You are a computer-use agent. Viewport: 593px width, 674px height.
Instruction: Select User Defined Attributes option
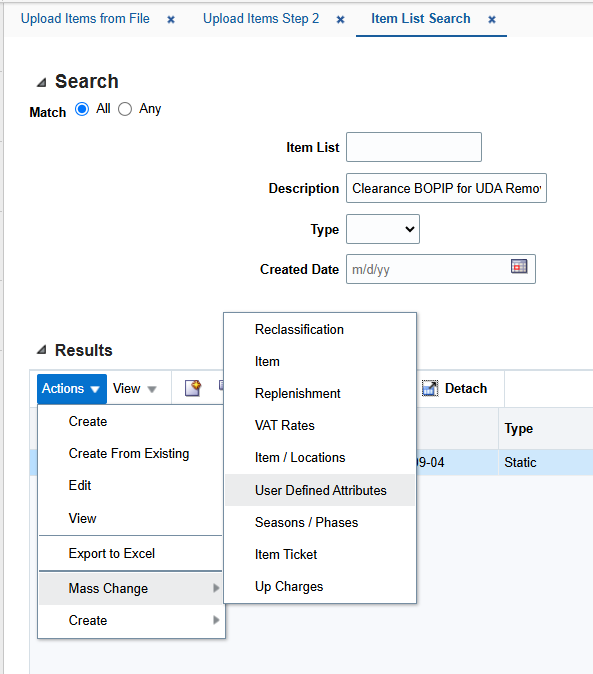tap(320, 490)
